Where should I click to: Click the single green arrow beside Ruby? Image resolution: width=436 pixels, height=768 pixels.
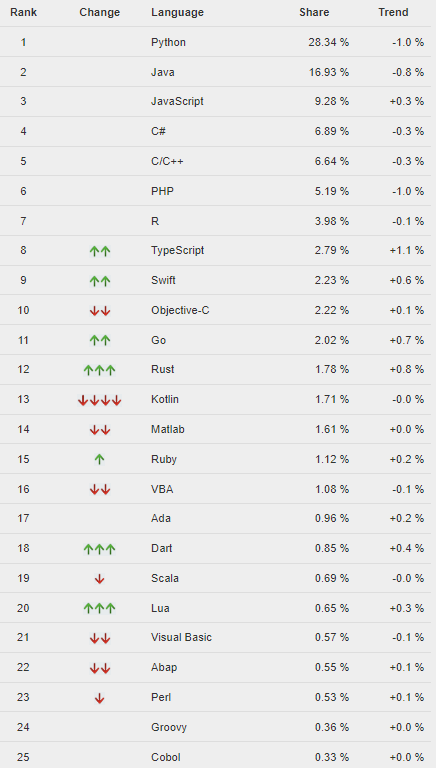[x=99, y=459]
